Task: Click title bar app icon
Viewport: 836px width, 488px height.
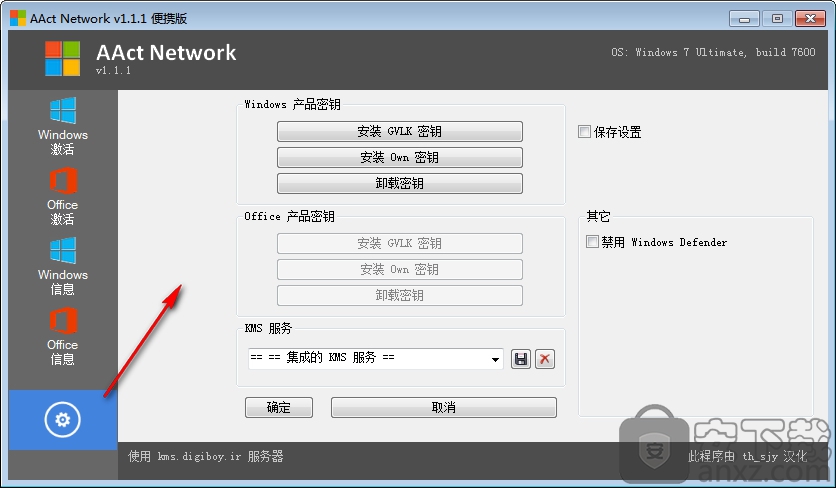Action: click(18, 18)
